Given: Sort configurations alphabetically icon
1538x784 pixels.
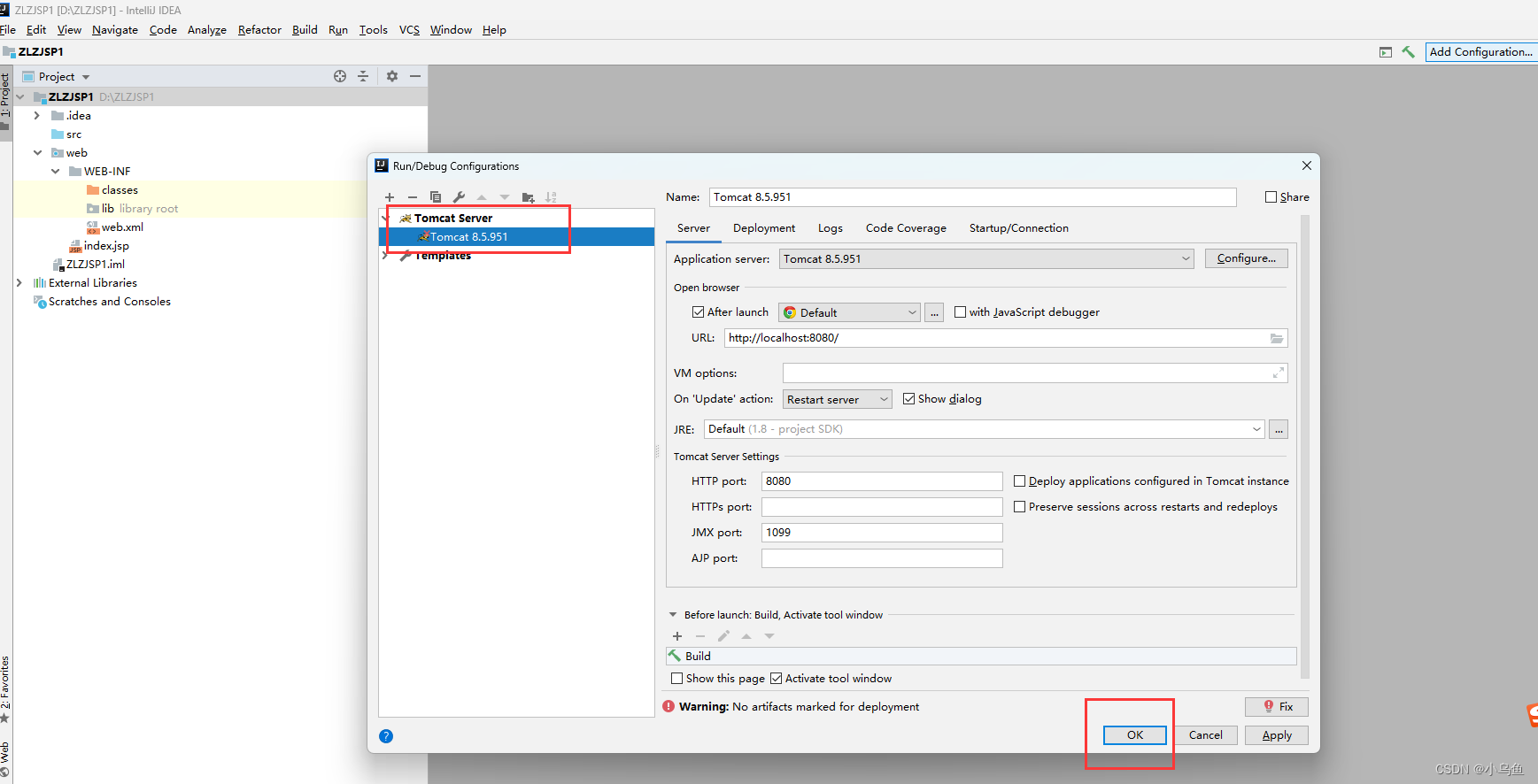Looking at the screenshot, I should (552, 197).
